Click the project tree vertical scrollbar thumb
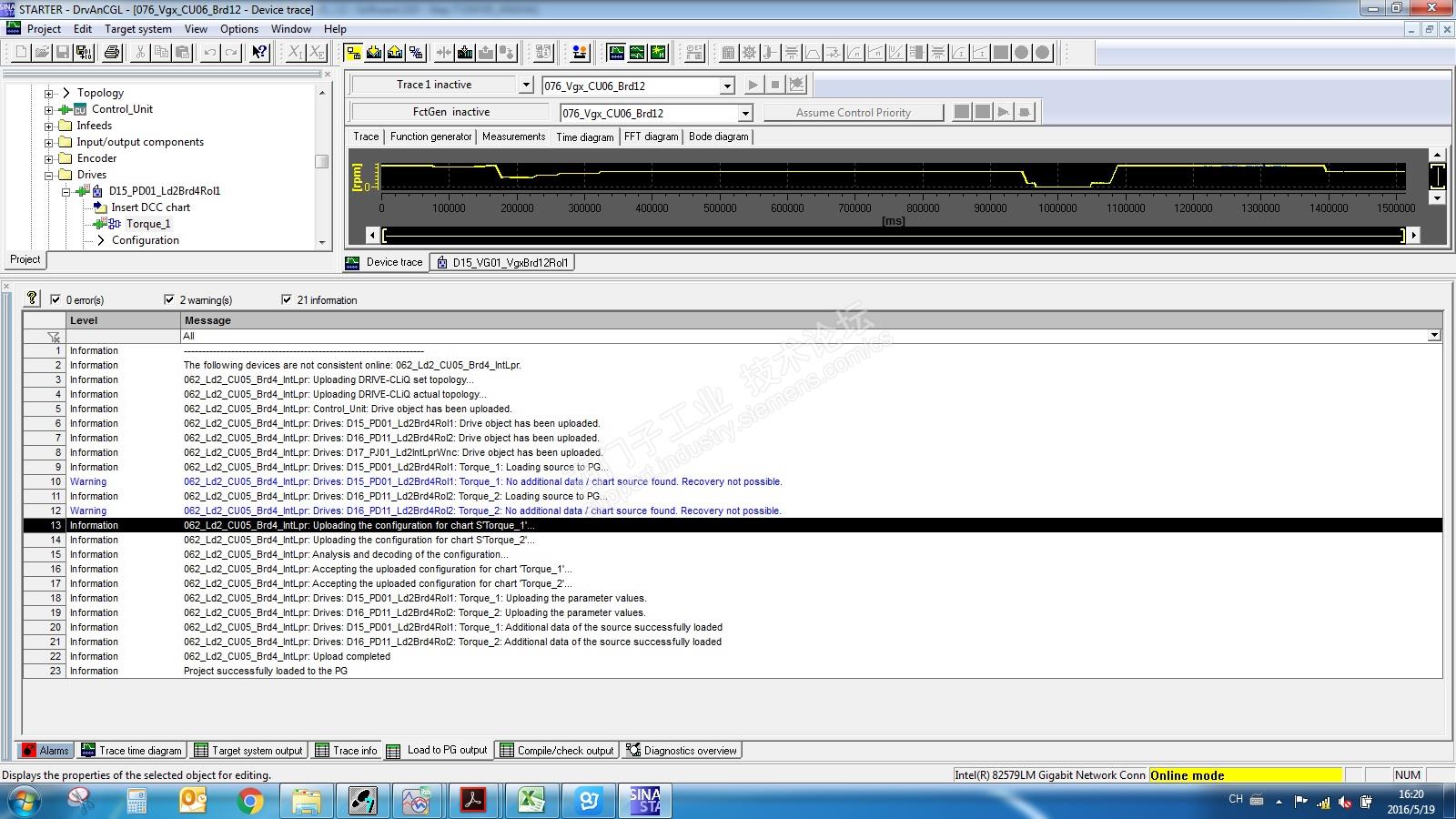 coord(321,161)
